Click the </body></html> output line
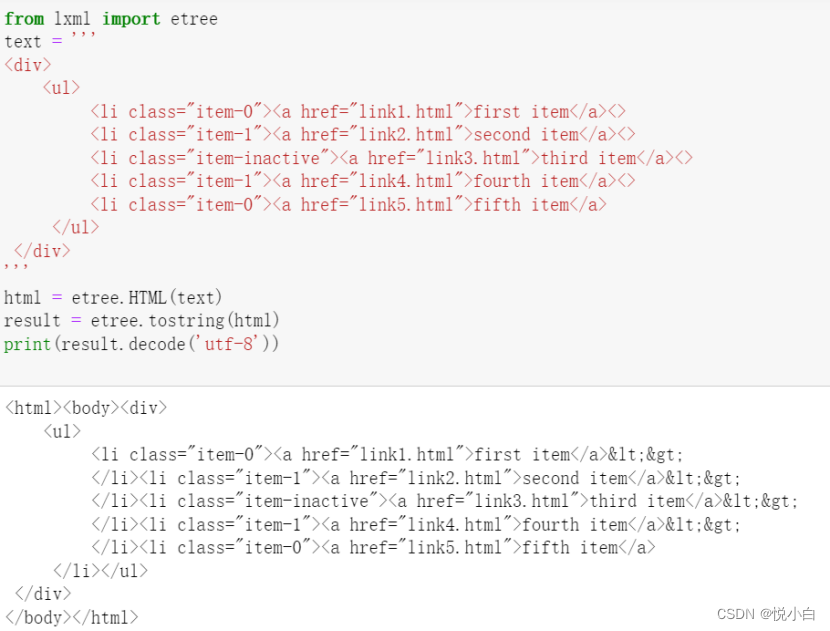 click(71, 618)
